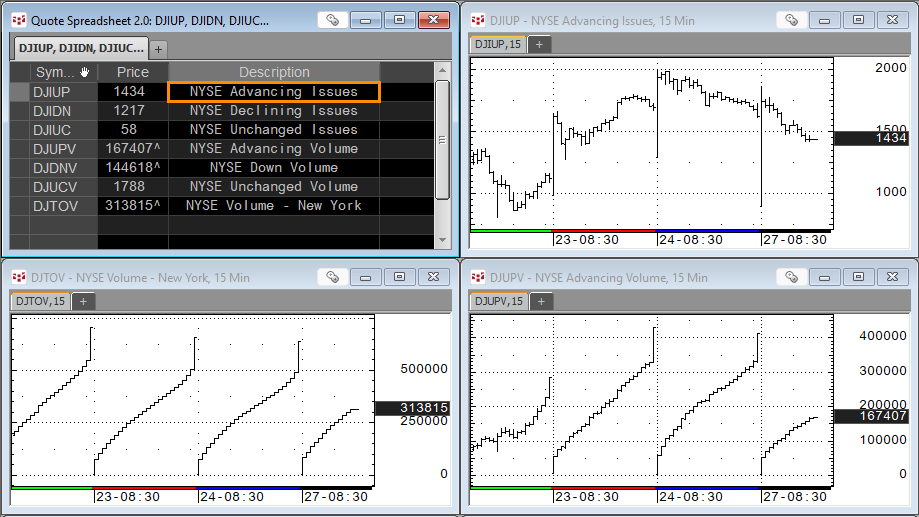
Task: Click the Price column header
Action: pyautogui.click(x=132, y=72)
